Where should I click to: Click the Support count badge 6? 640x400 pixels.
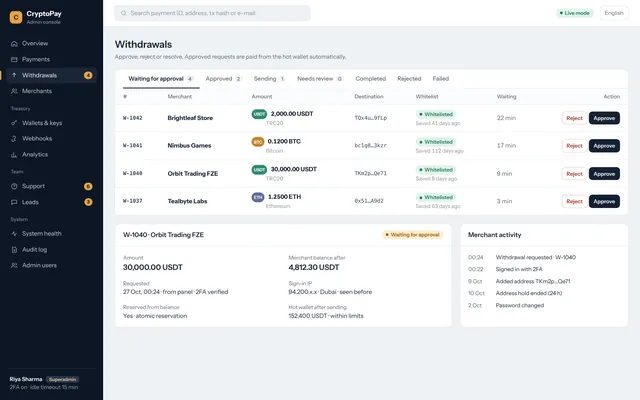tap(88, 187)
